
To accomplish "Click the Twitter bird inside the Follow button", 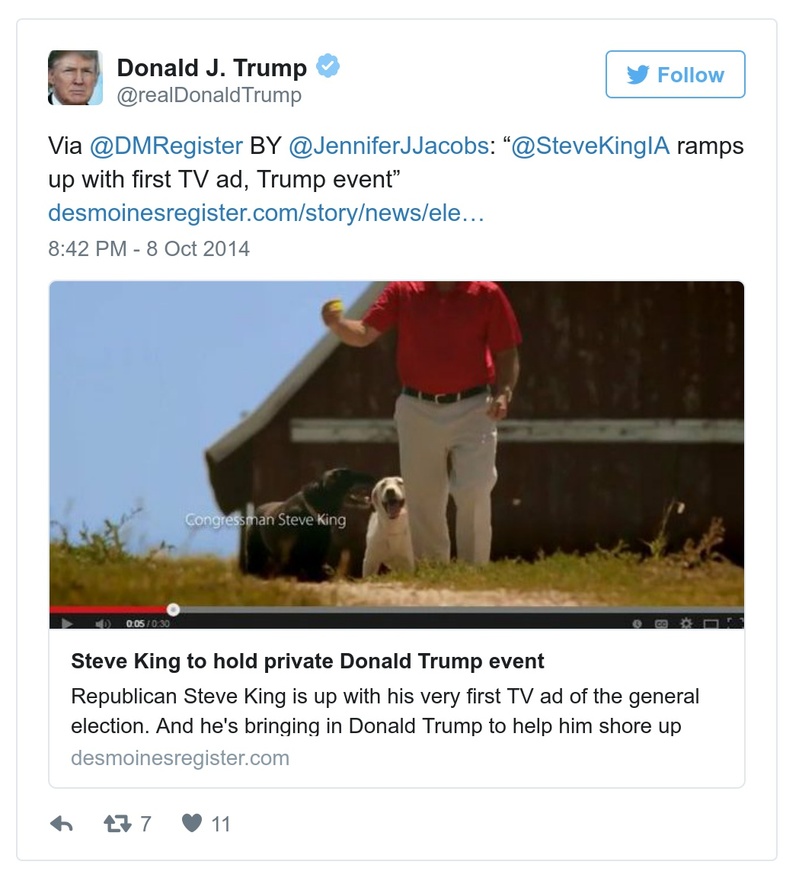I will [637, 74].
